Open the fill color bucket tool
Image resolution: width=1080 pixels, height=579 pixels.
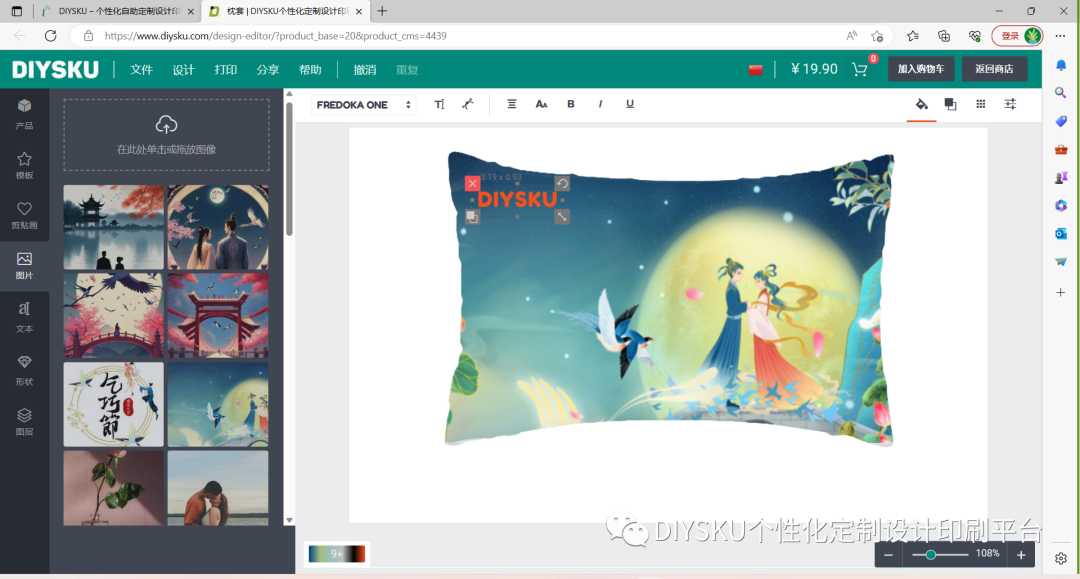(x=922, y=105)
